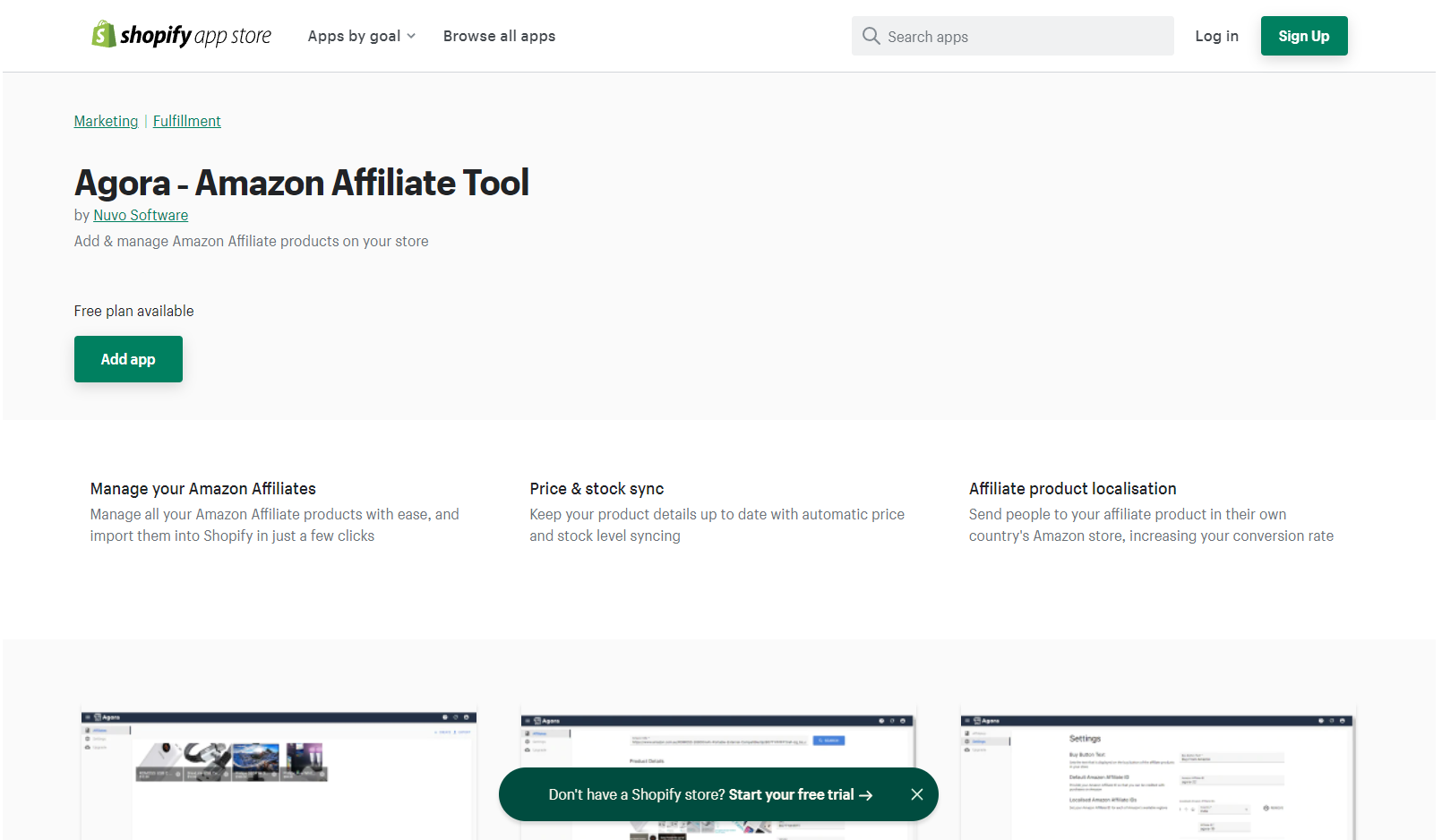Image resolution: width=1442 pixels, height=840 pixels.
Task: Click Start your free trial link
Action: pos(800,794)
